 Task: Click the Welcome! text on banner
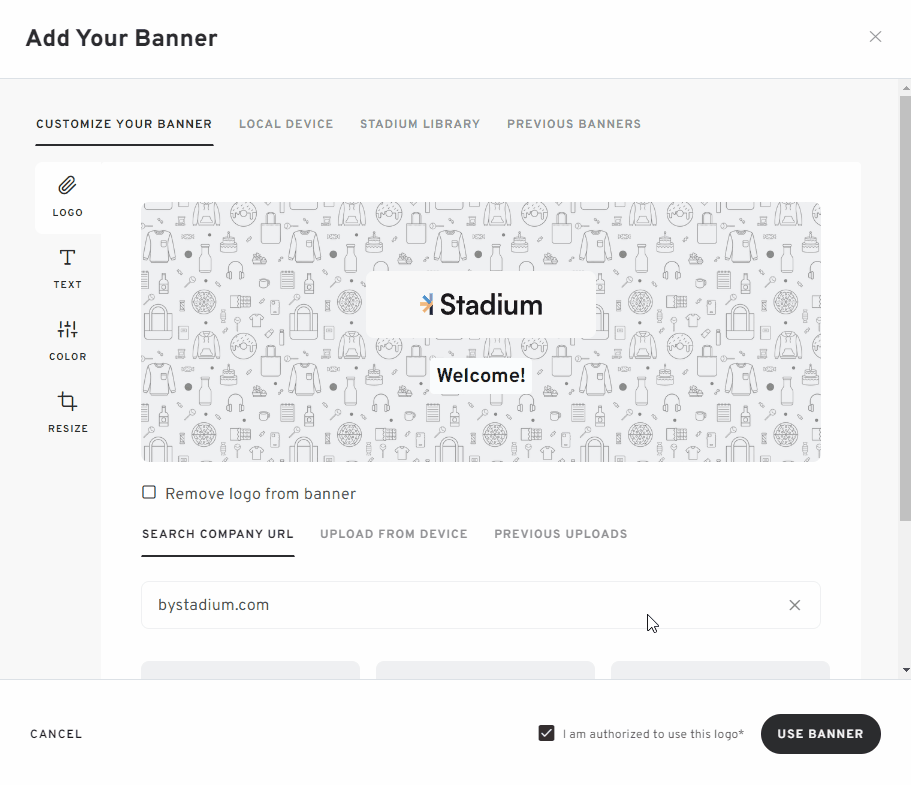481,375
